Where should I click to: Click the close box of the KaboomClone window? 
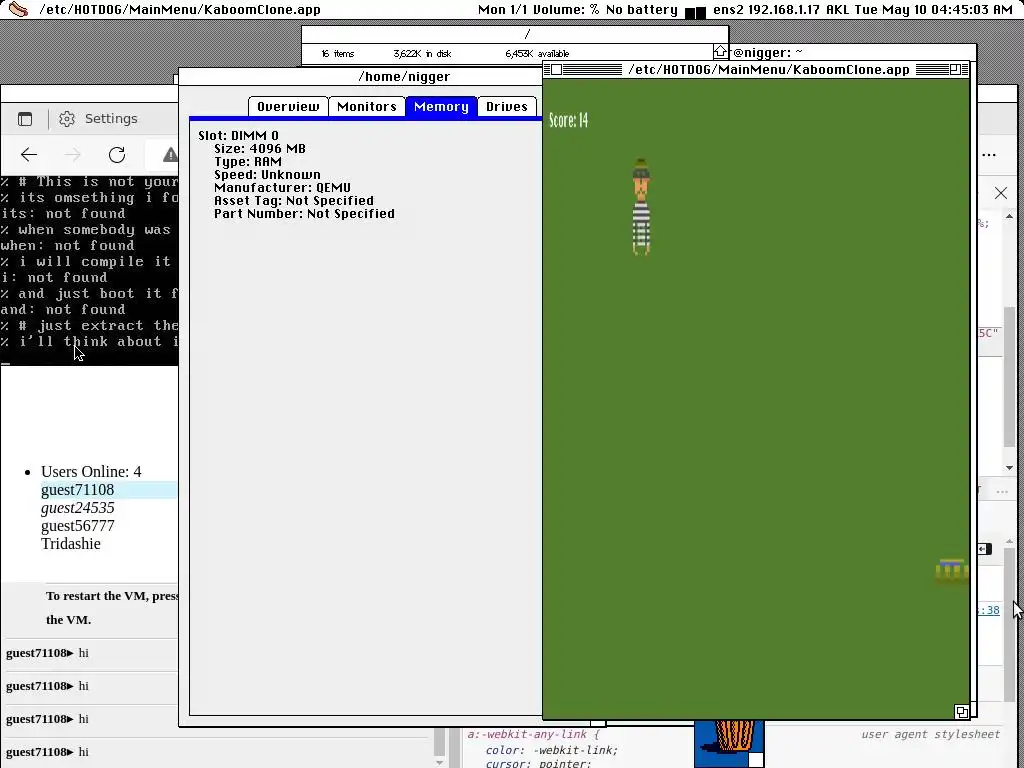(x=556, y=69)
